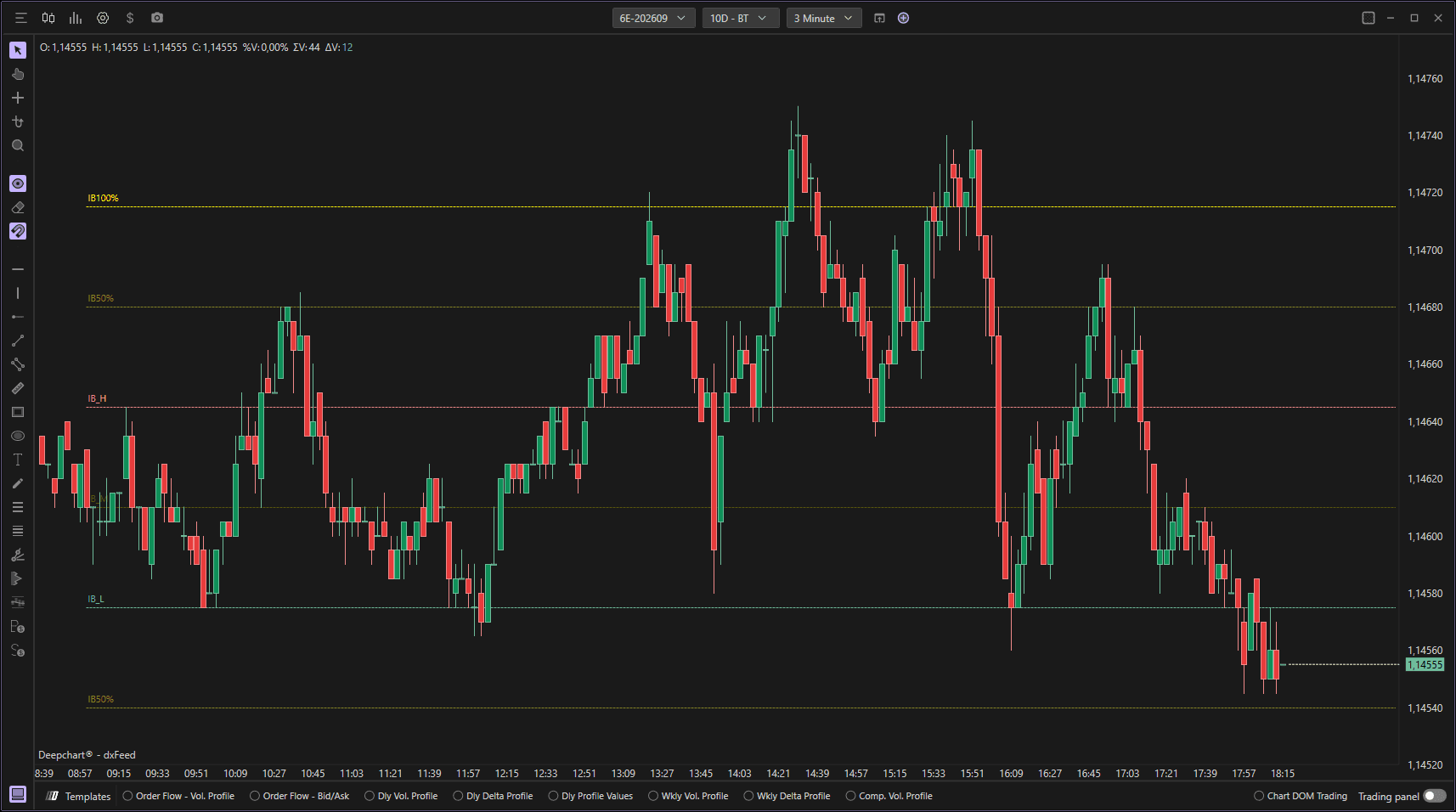Select the vertical line drawing tool
Screen dimensions: 1456x812
click(18, 293)
